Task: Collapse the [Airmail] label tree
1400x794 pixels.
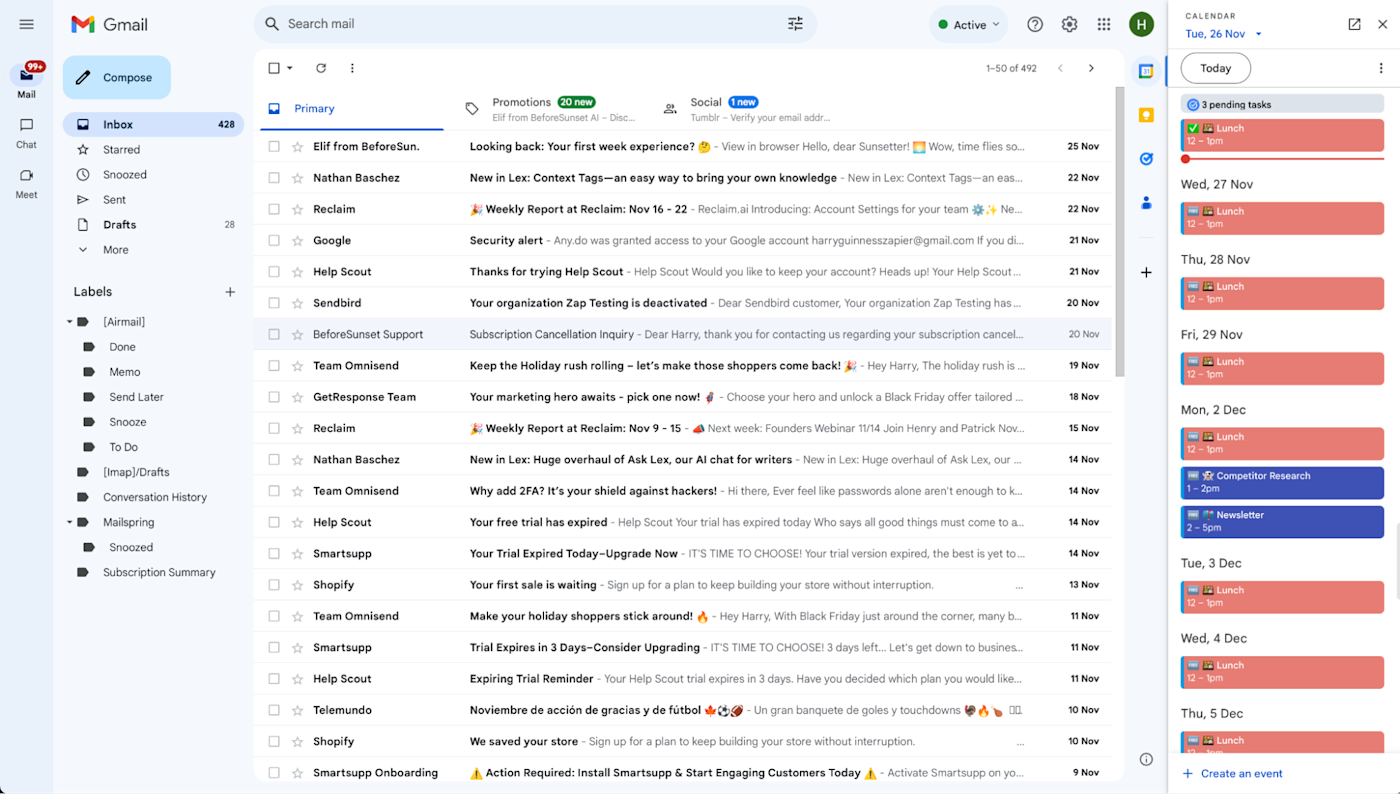Action: (x=70, y=322)
